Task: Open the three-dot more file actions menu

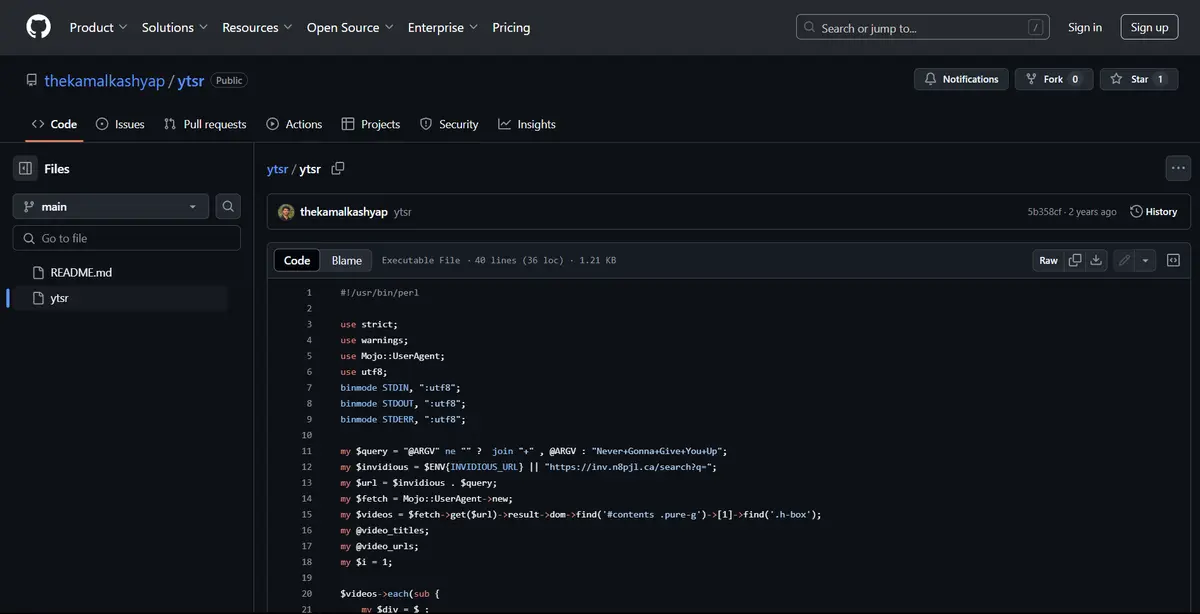Action: click(1178, 169)
